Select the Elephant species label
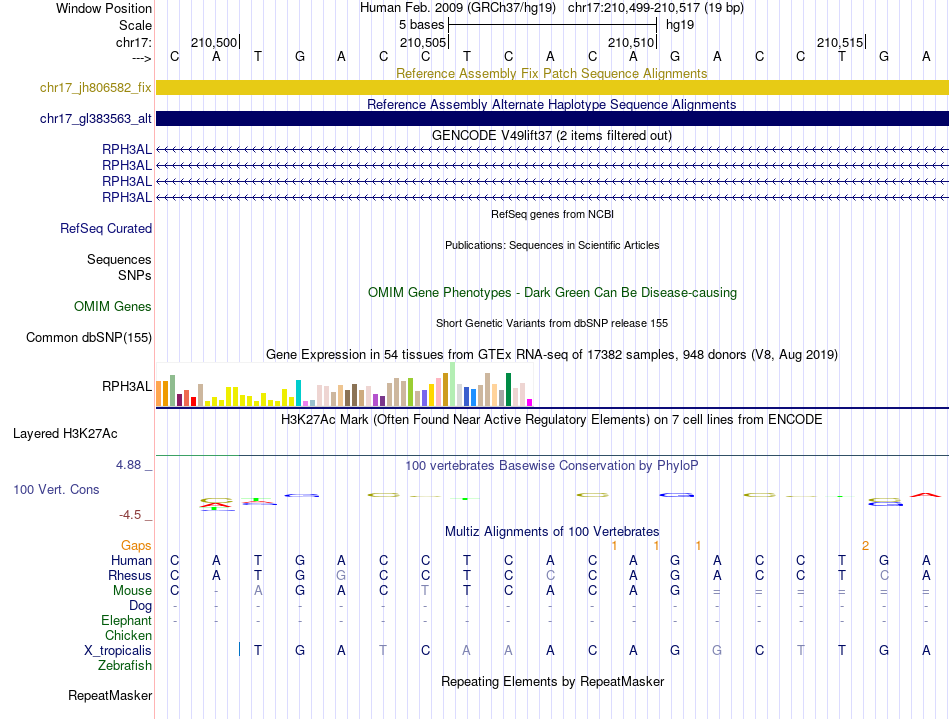This screenshot has height=719, width=950. [126, 621]
